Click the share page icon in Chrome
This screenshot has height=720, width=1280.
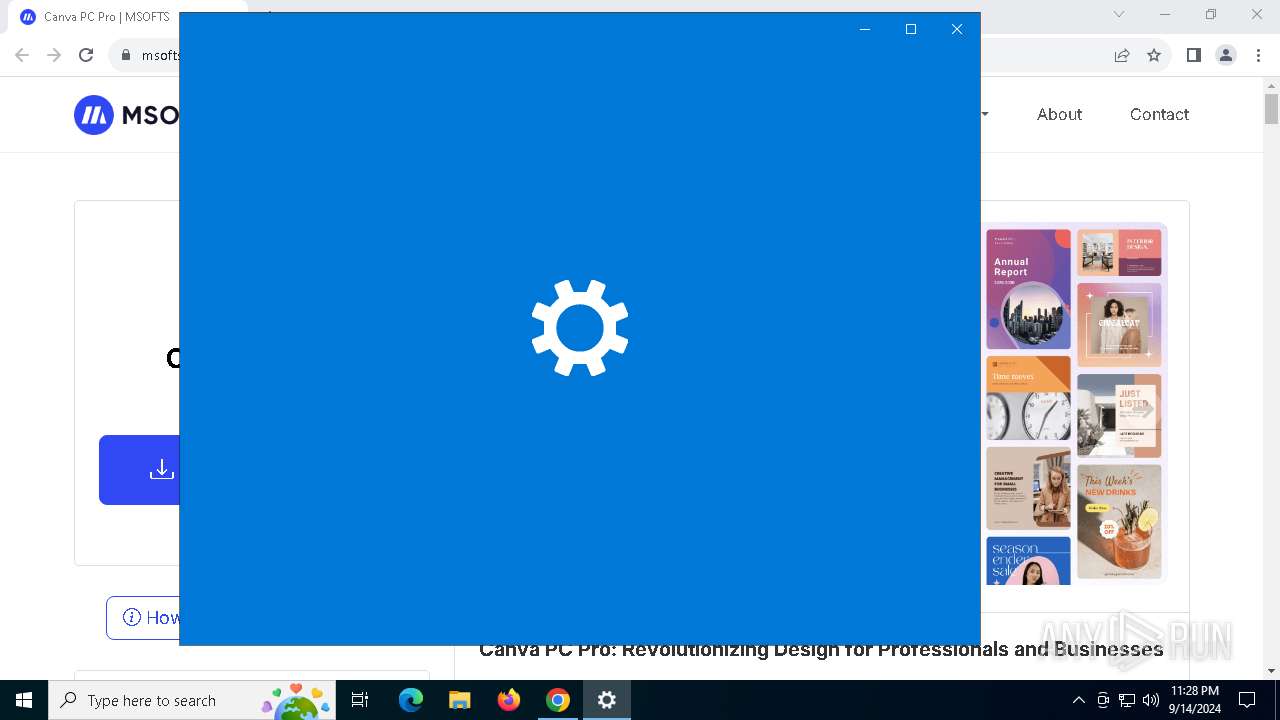[1122, 55]
